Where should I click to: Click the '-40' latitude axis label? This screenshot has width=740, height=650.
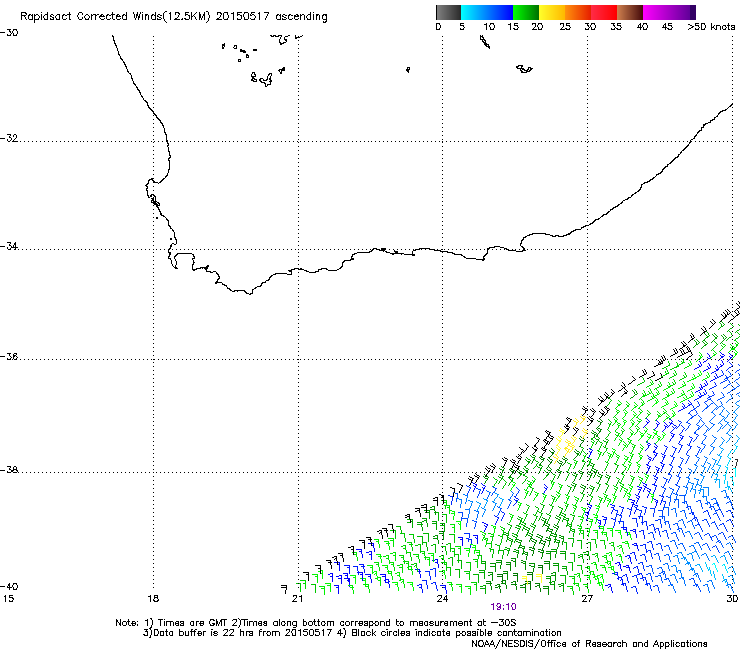[x=9, y=586]
